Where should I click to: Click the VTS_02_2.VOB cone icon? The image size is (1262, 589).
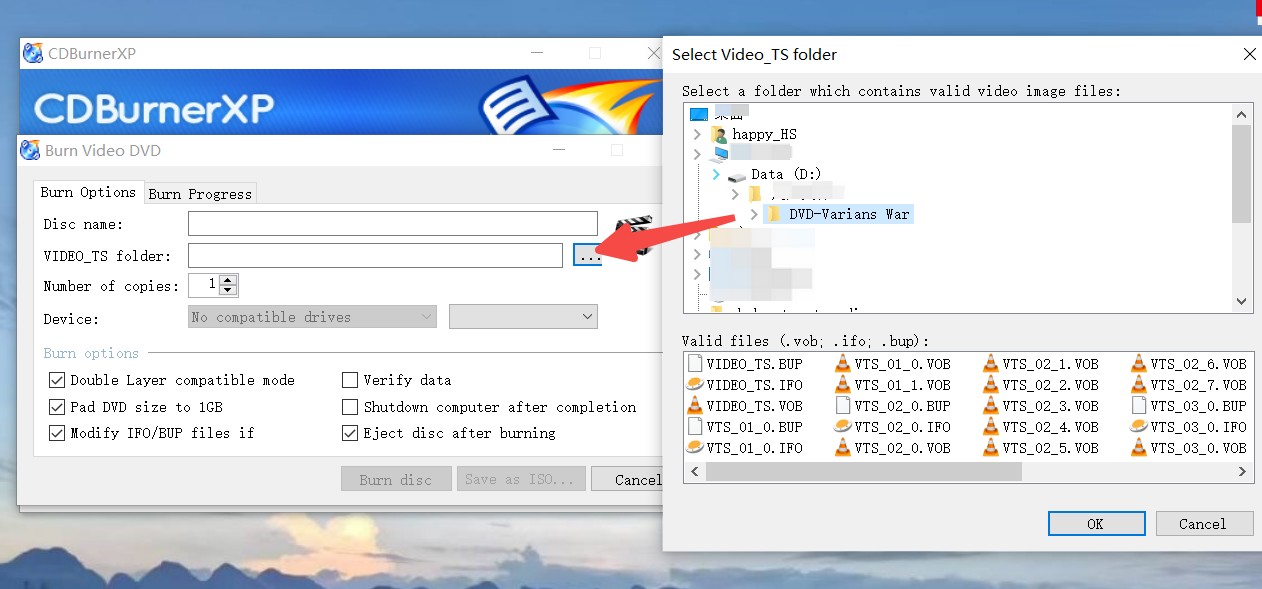click(x=991, y=385)
